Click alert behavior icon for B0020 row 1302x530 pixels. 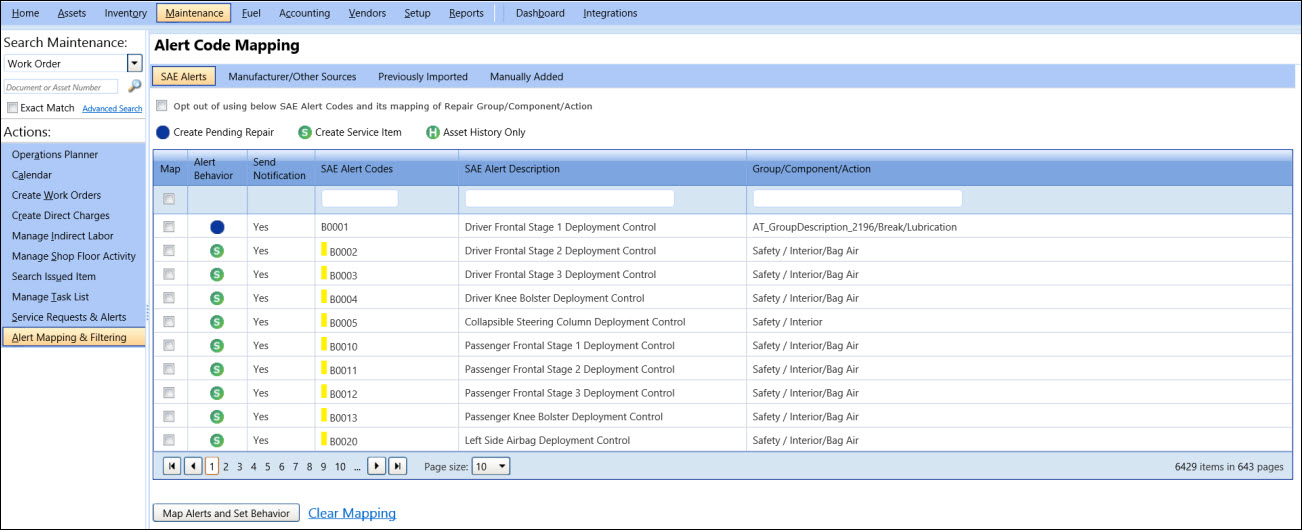click(217, 440)
